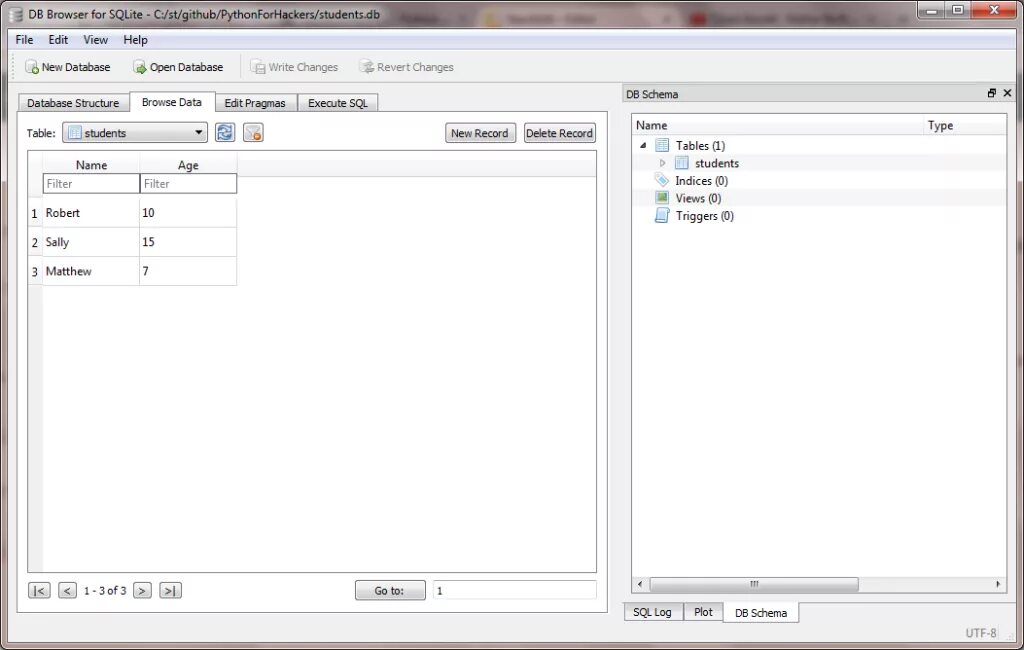This screenshot has width=1024, height=650.
Task: Sort by the Name column header
Action: click(x=91, y=165)
